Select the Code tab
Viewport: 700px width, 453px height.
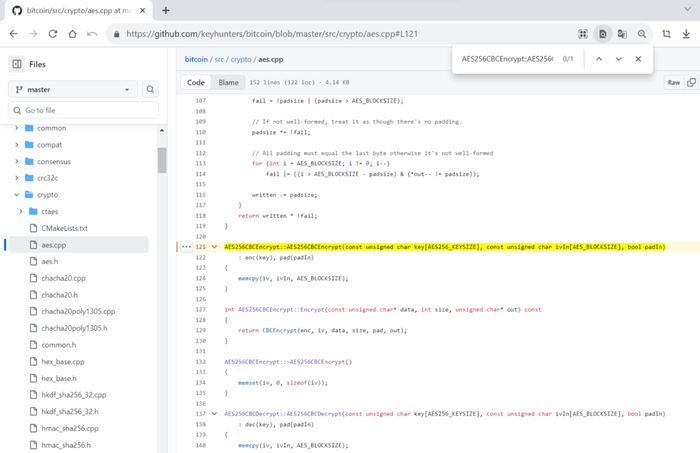(196, 82)
